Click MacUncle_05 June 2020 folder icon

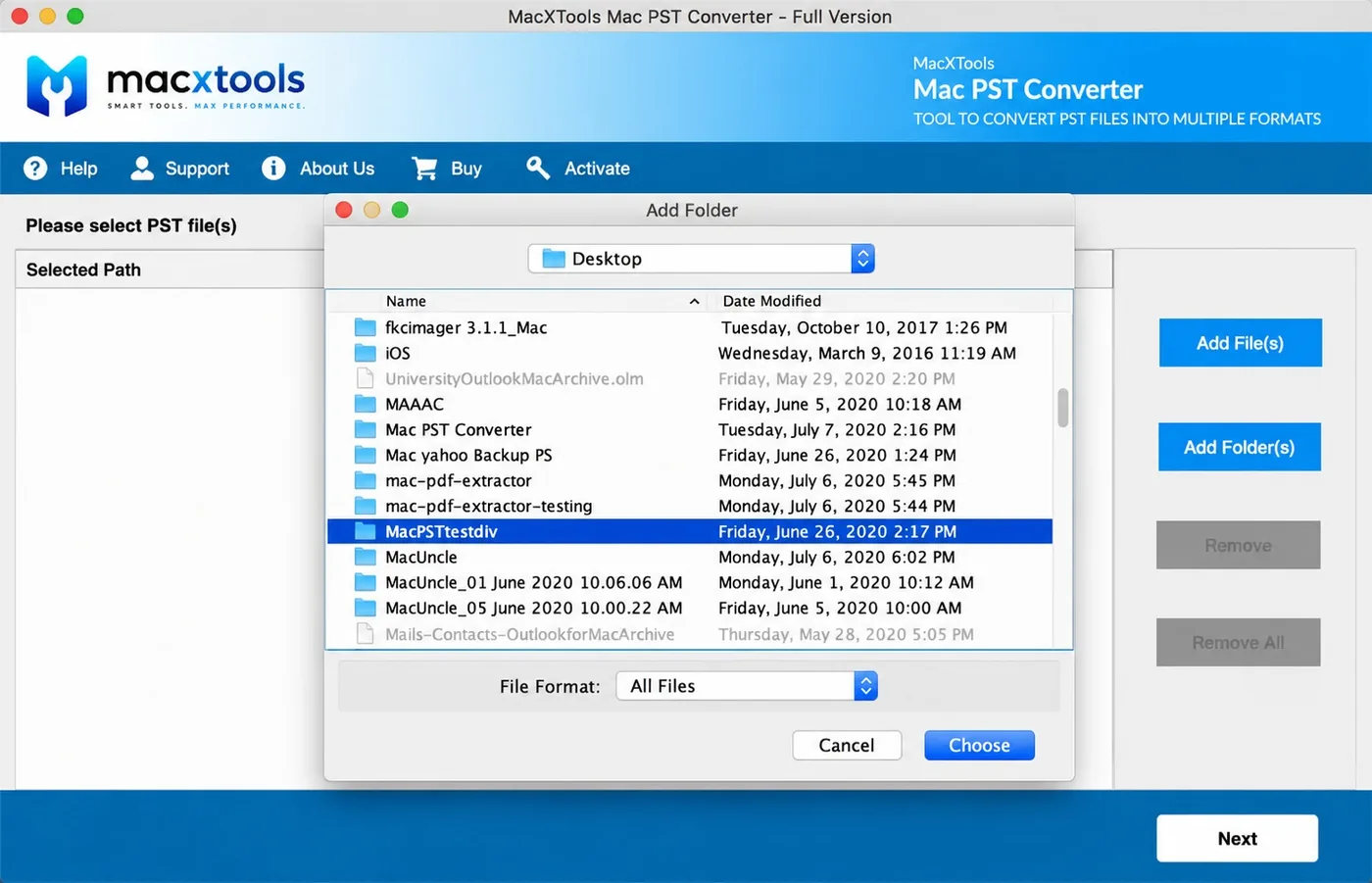pos(366,608)
